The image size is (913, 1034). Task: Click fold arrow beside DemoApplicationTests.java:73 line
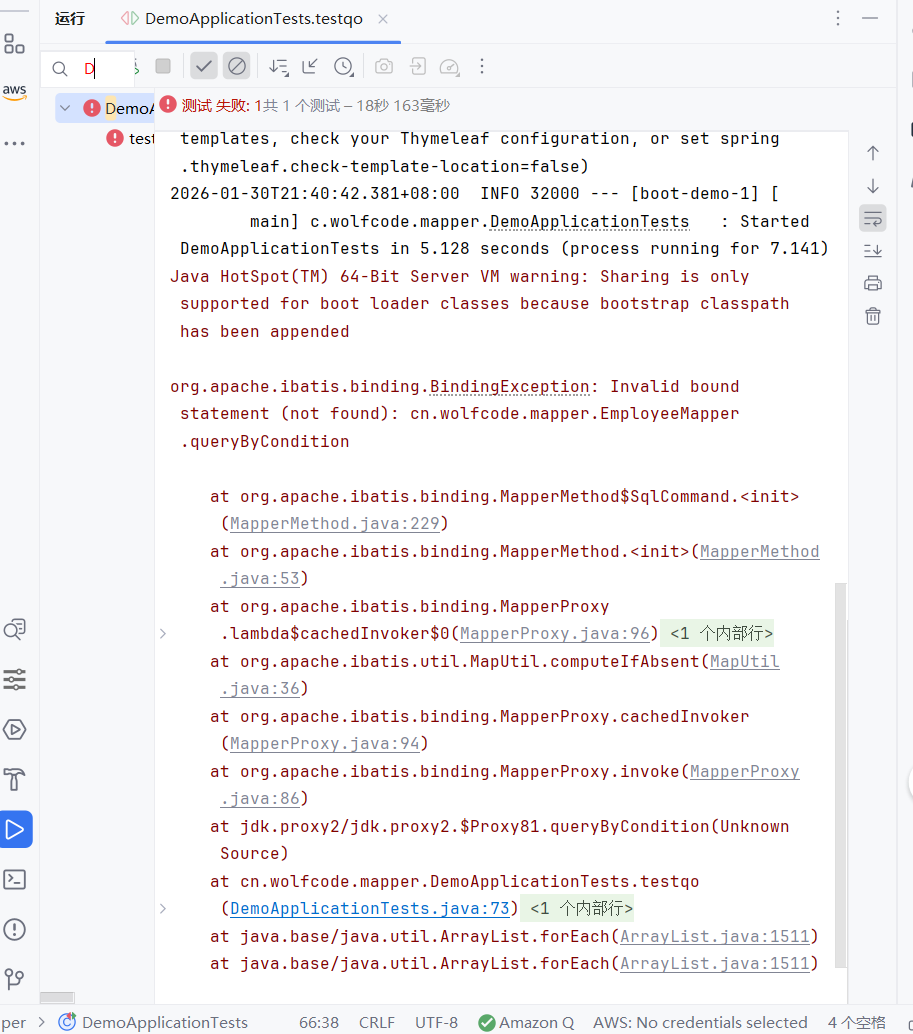click(x=163, y=909)
